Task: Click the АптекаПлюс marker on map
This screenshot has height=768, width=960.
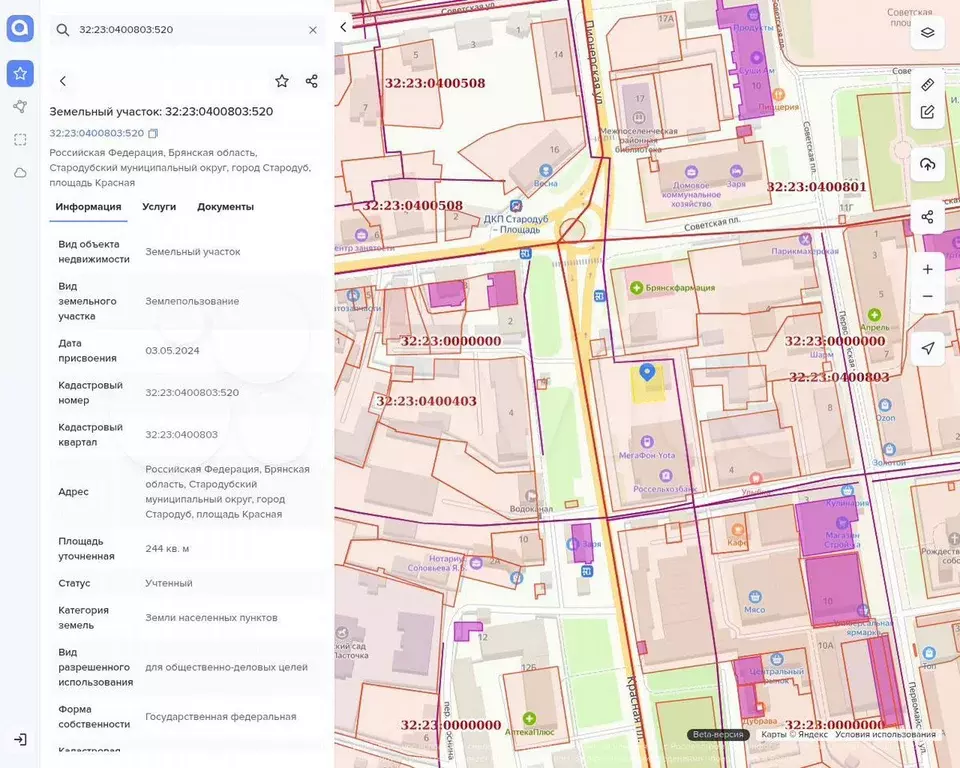Action: [530, 718]
